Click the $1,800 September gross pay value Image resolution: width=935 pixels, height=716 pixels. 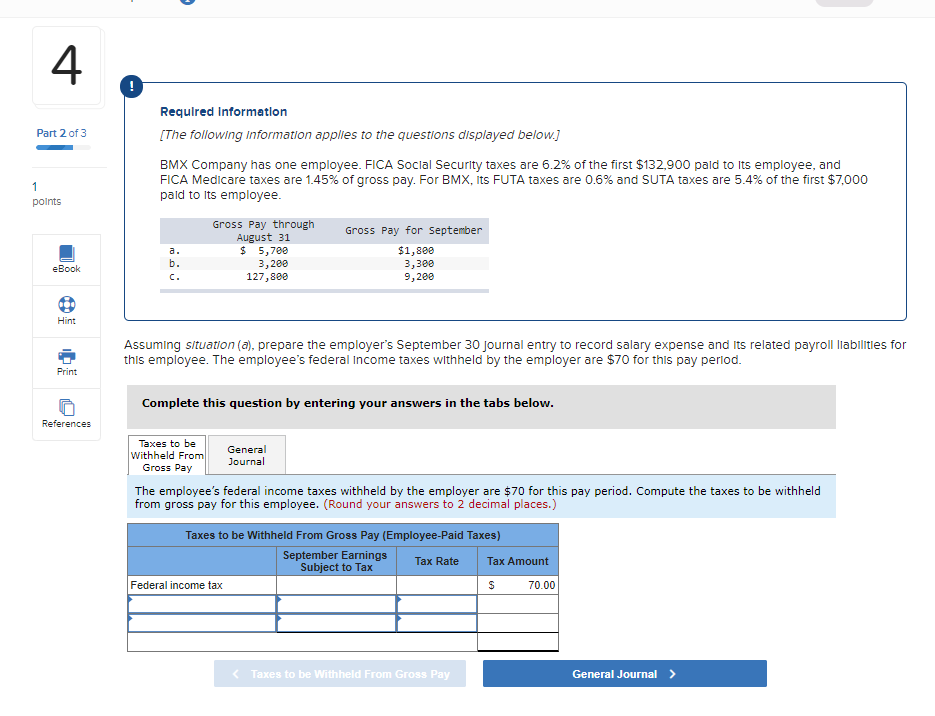[x=416, y=250]
